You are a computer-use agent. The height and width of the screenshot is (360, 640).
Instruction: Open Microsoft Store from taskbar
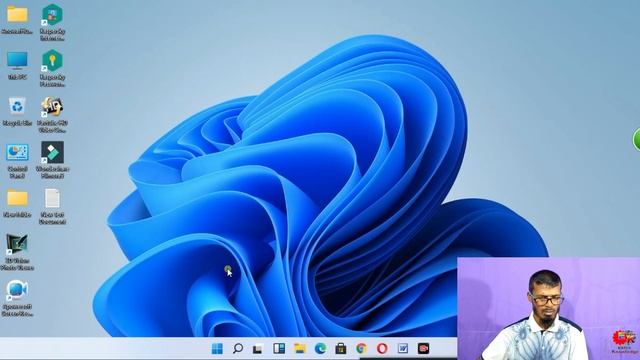341,349
